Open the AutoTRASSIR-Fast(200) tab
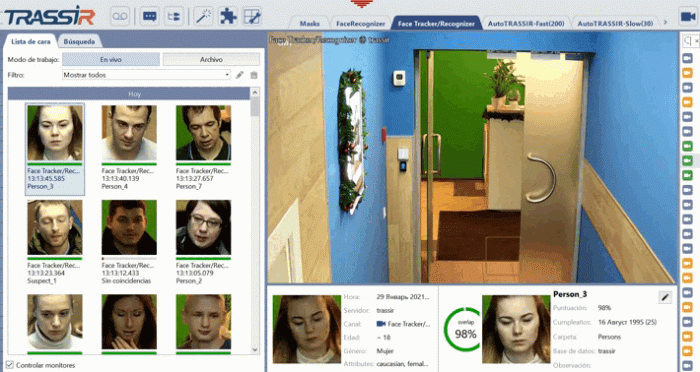Screen dimensions: 700x372 pyautogui.click(x=526, y=23)
